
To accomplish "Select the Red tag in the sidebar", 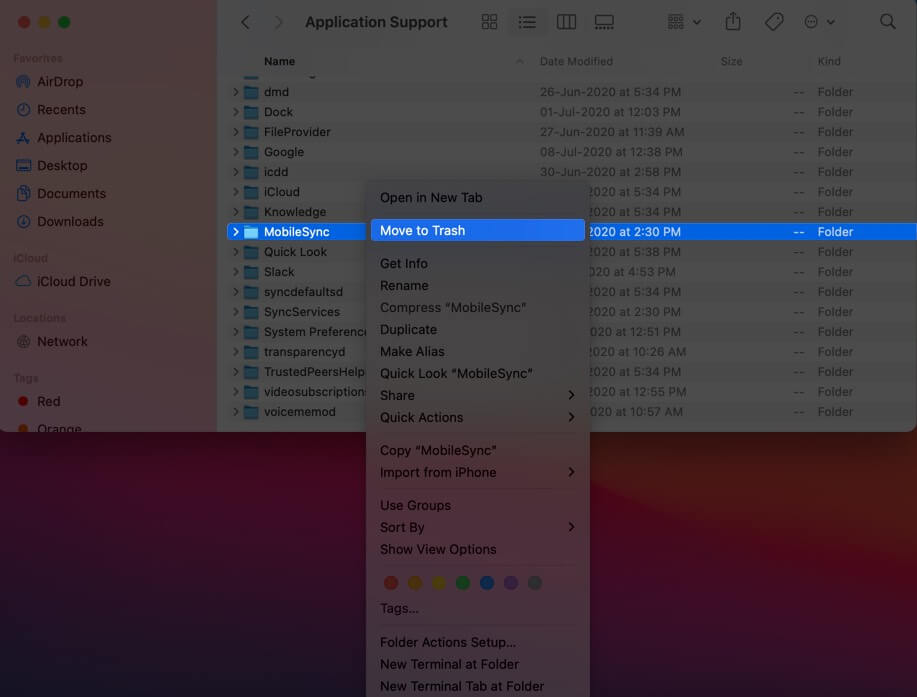I will (x=46, y=400).
